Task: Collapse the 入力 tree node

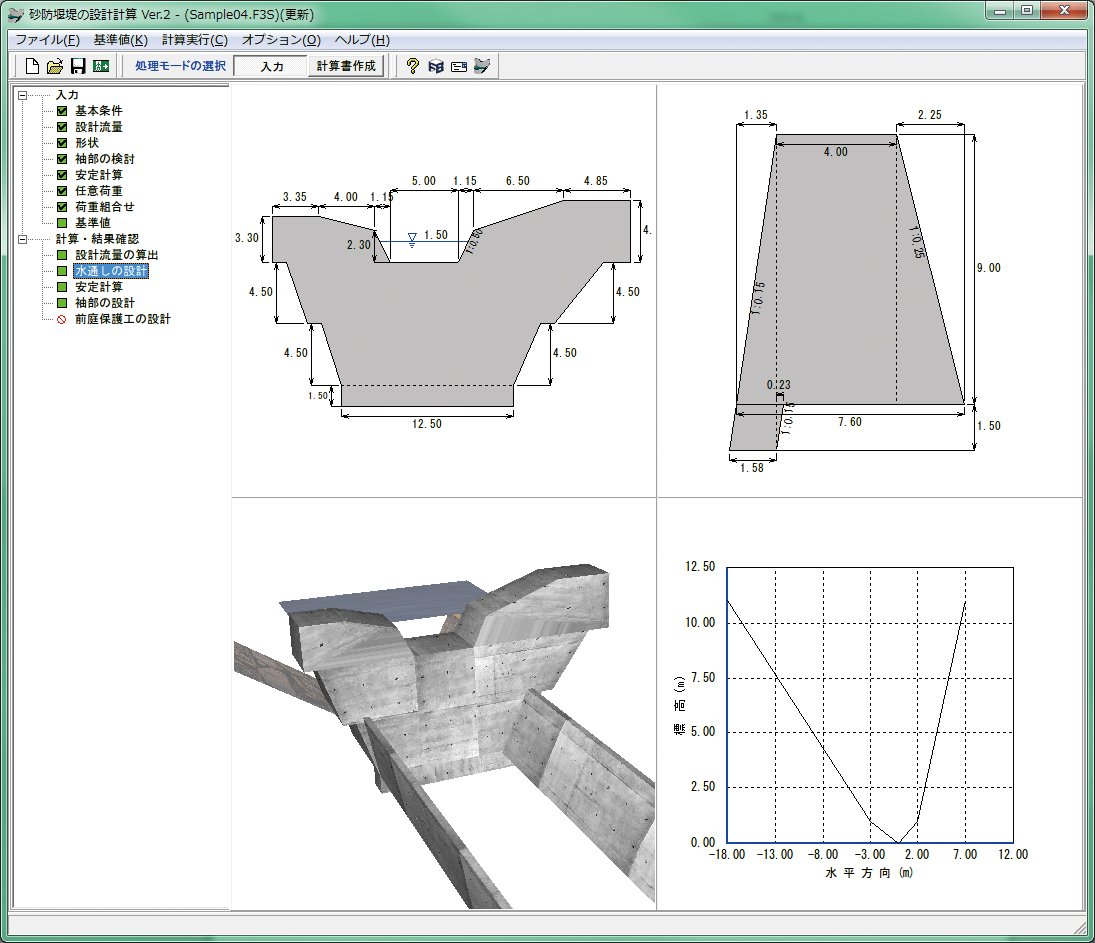Action: coord(22,95)
